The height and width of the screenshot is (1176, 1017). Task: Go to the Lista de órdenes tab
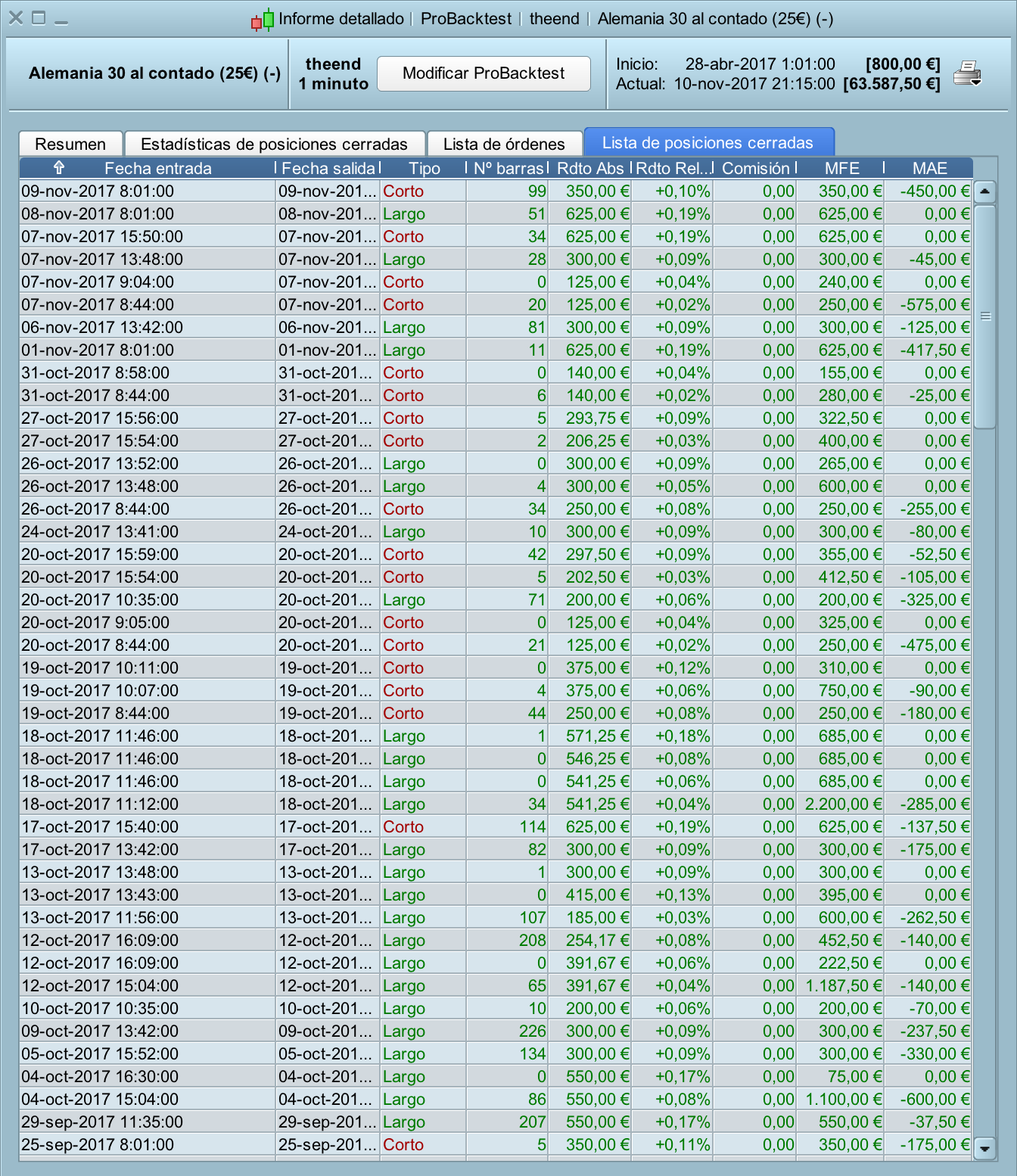click(x=504, y=144)
